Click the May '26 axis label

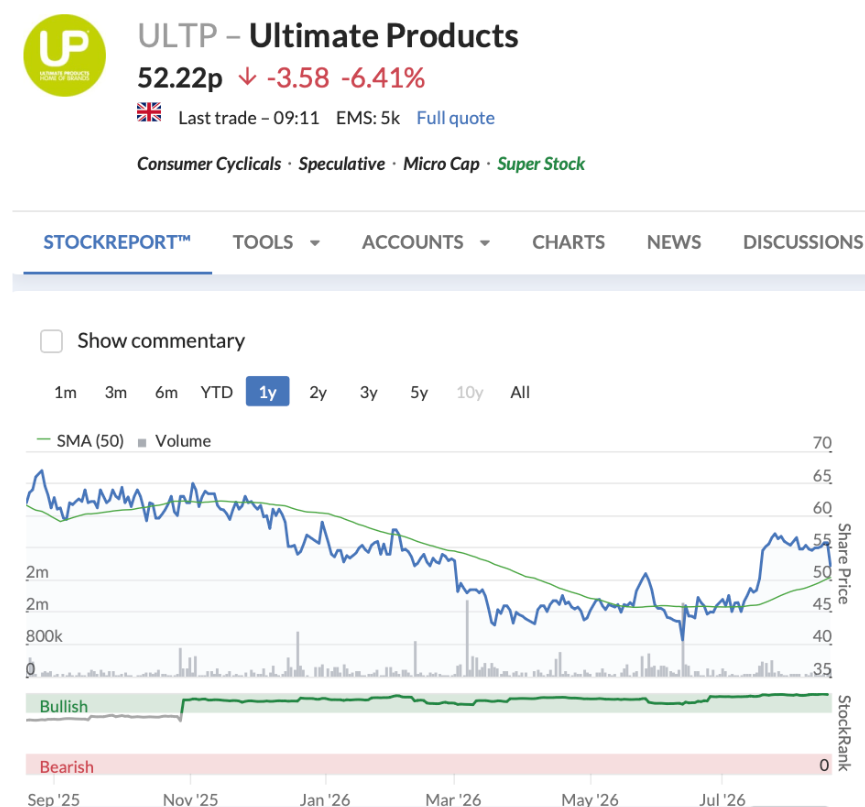click(x=590, y=799)
